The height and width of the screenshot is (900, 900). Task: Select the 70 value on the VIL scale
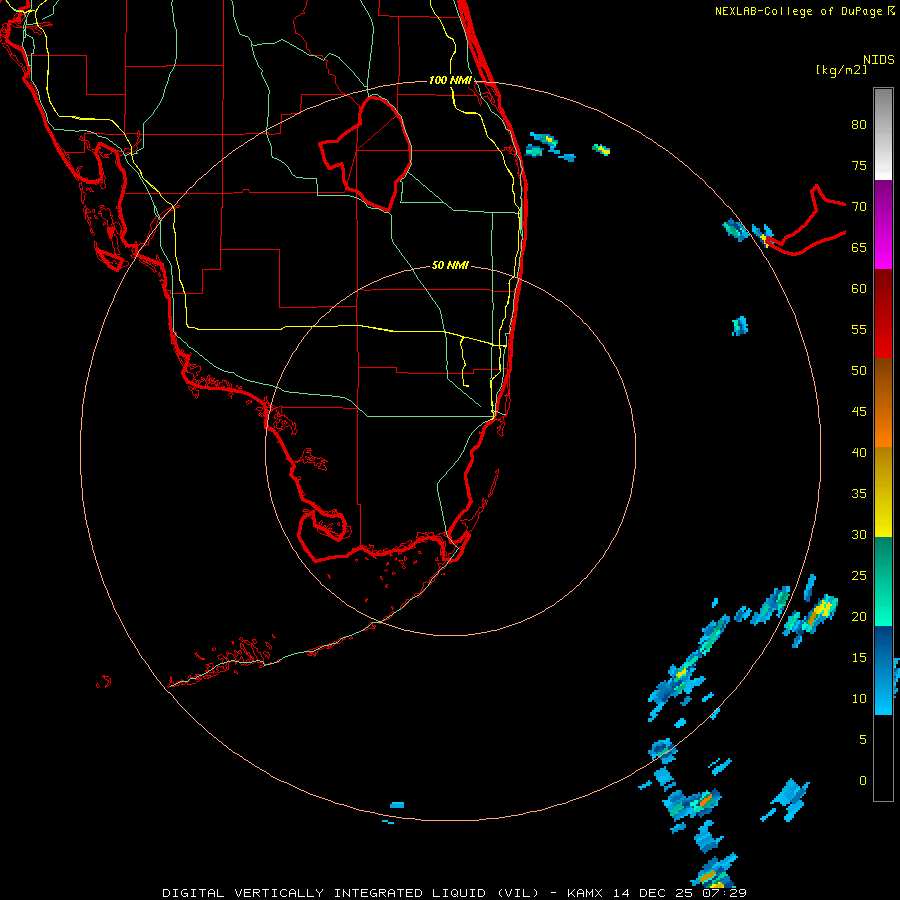(859, 207)
